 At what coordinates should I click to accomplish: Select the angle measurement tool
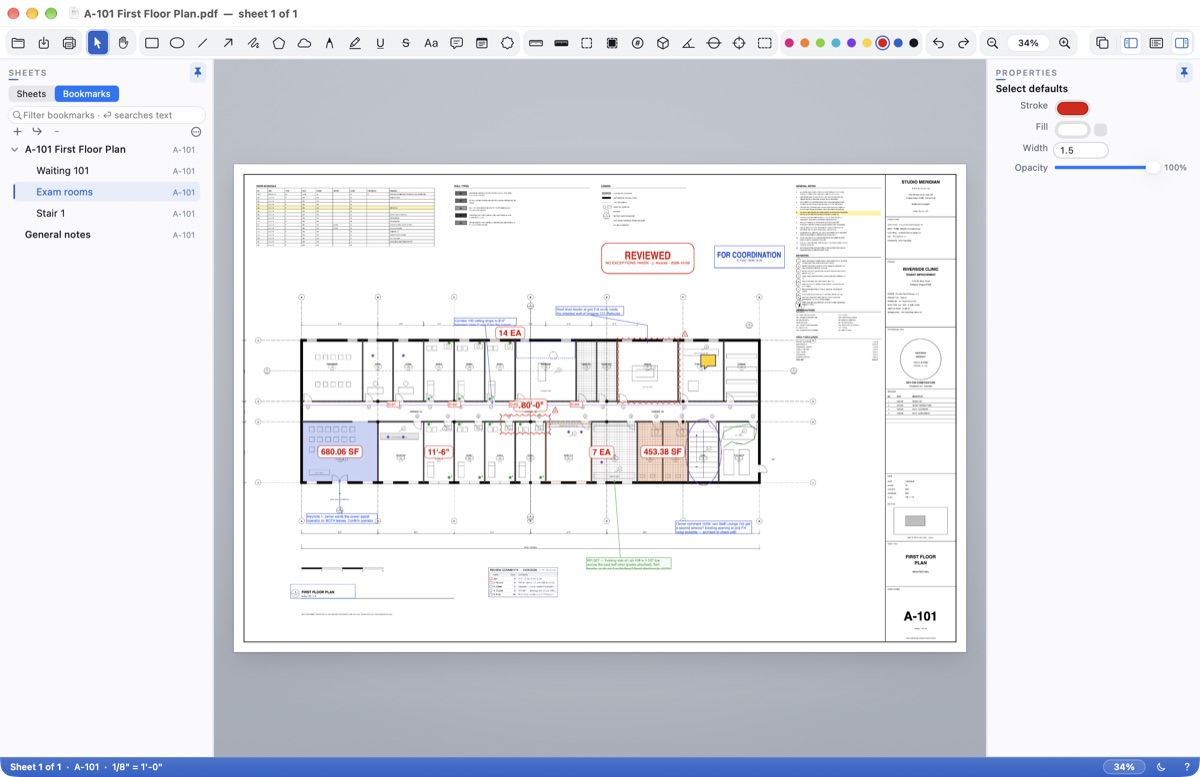[688, 43]
